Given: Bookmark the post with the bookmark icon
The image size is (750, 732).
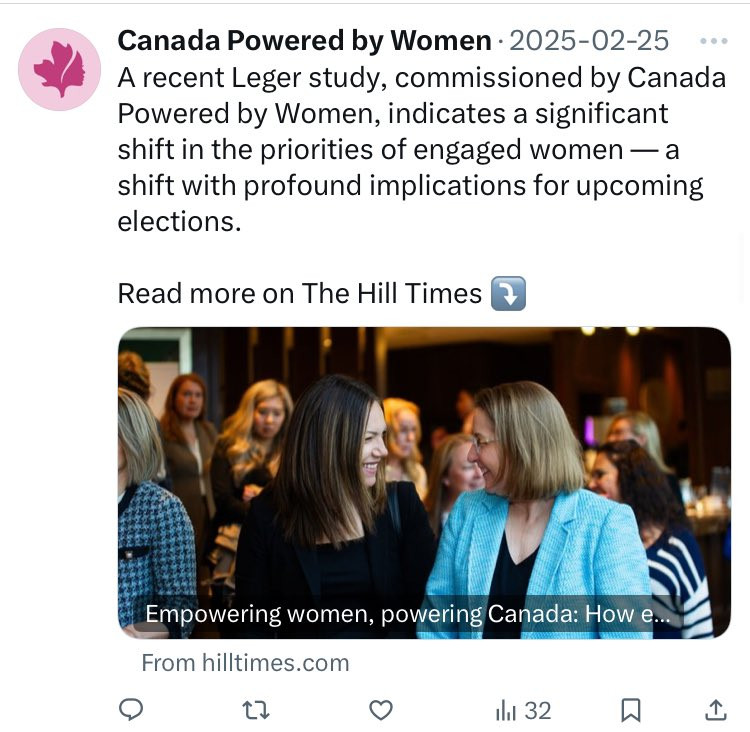Looking at the screenshot, I should (x=631, y=710).
